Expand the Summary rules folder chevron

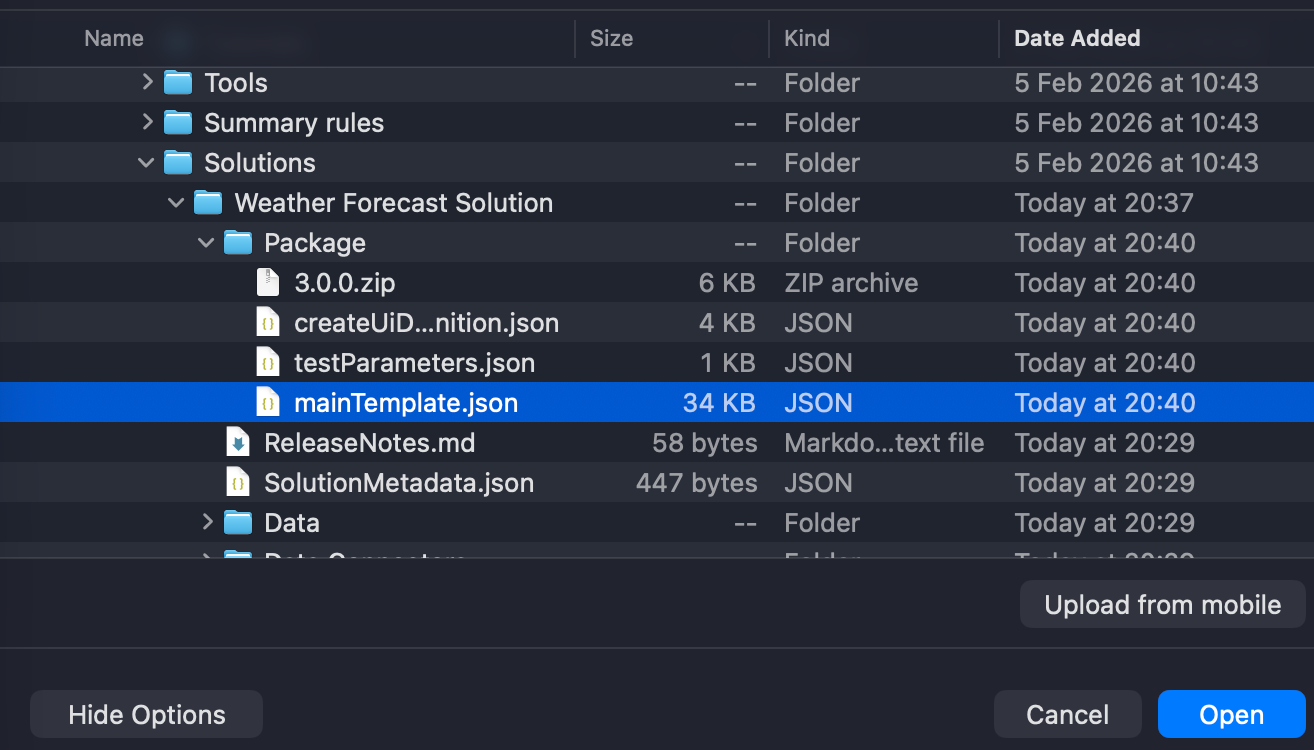tap(148, 123)
